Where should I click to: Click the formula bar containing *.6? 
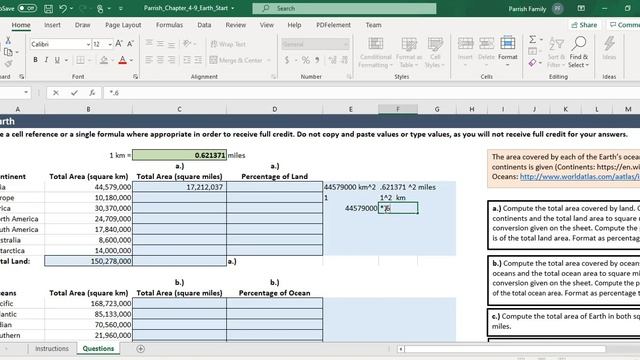pos(371,93)
